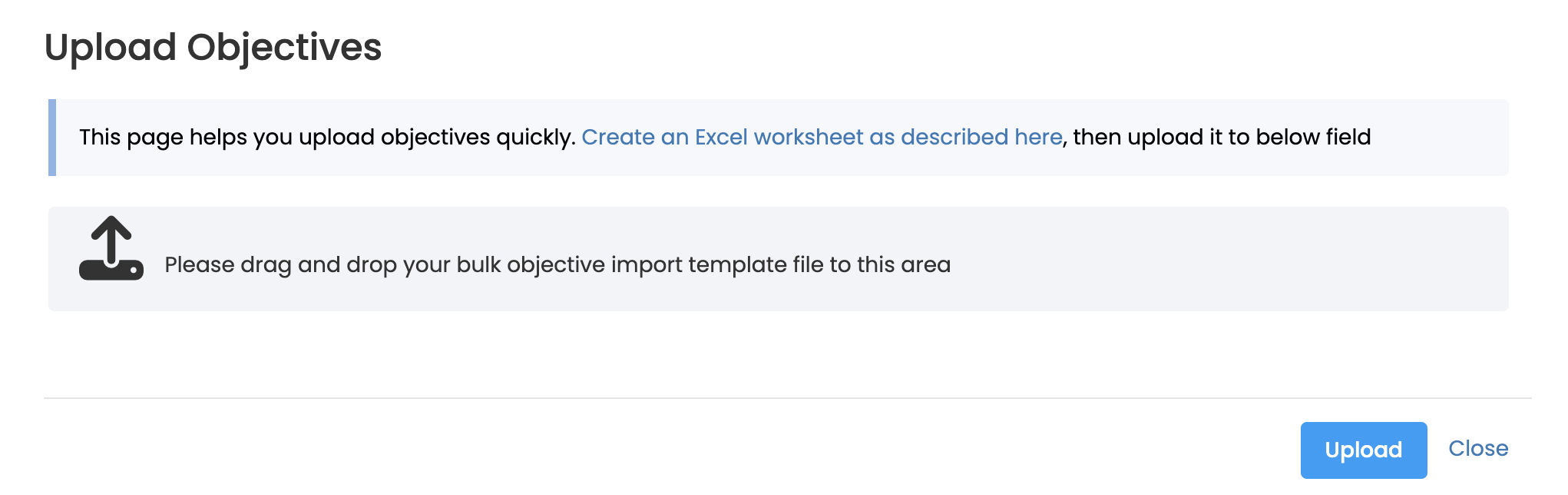This screenshot has width=1568, height=495.
Task: Click "then upload it to below field" text
Action: pos(1221,138)
